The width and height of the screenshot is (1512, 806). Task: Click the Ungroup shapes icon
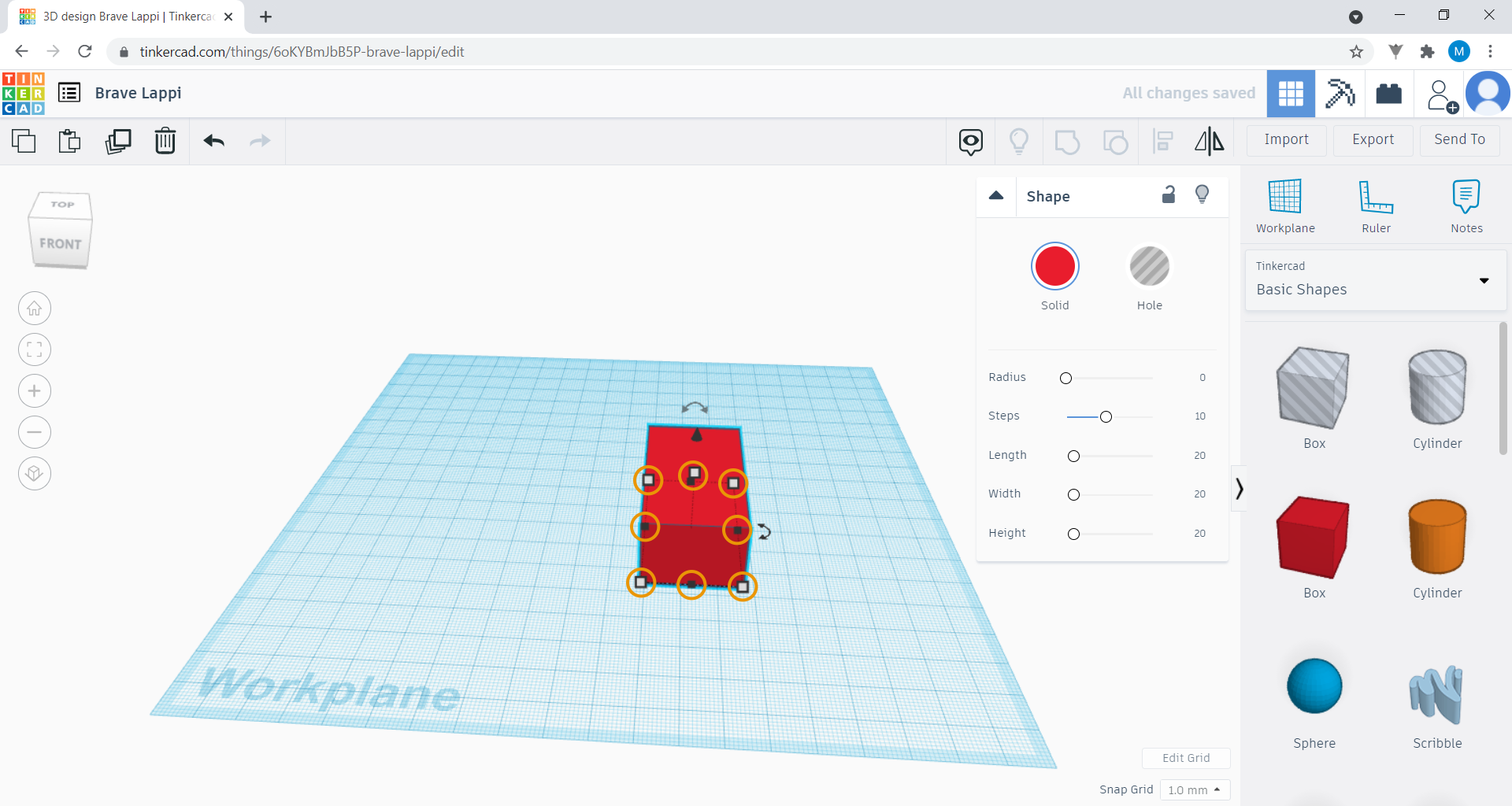point(1115,142)
